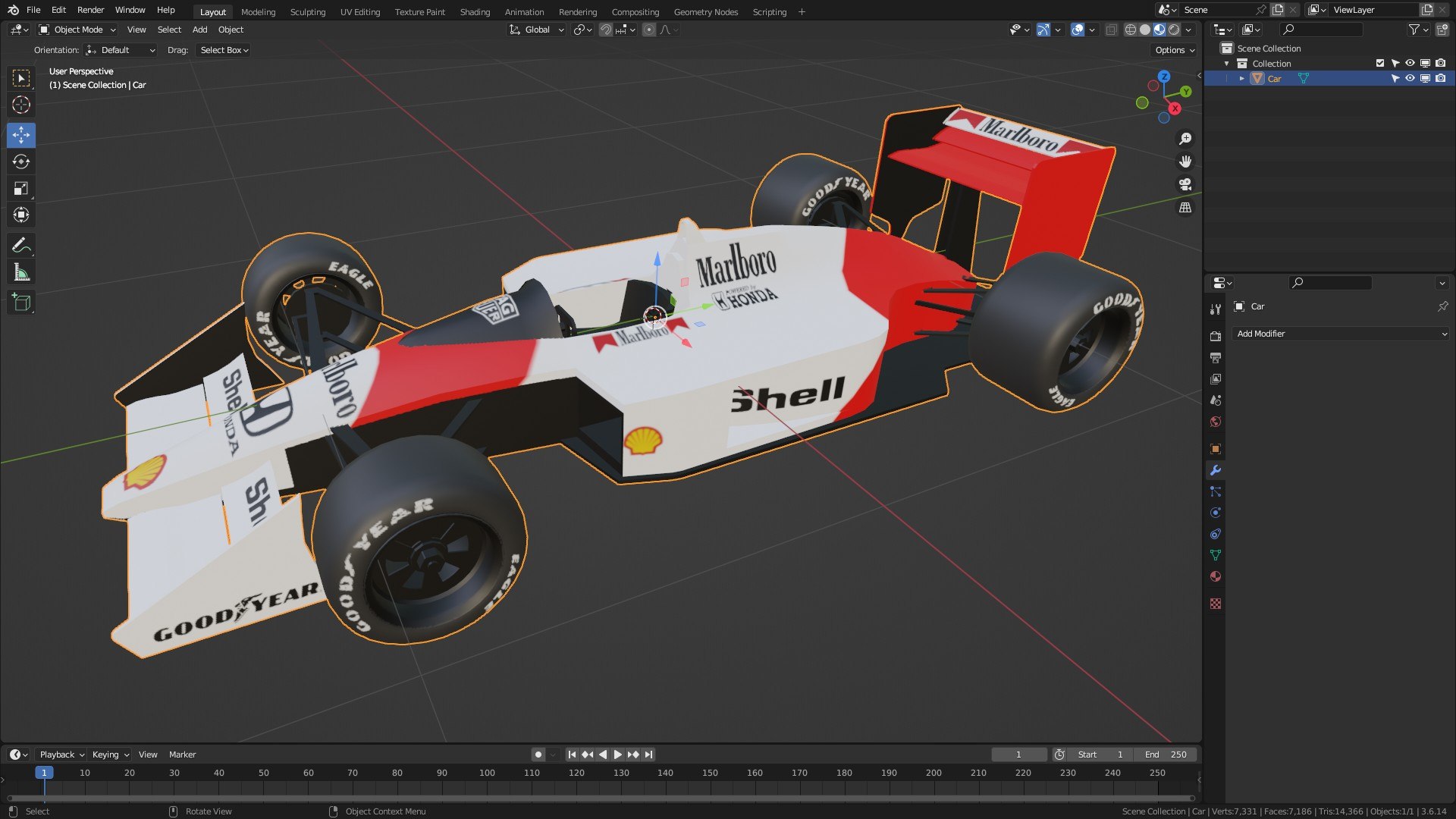Select the Measure tool

coord(21,272)
